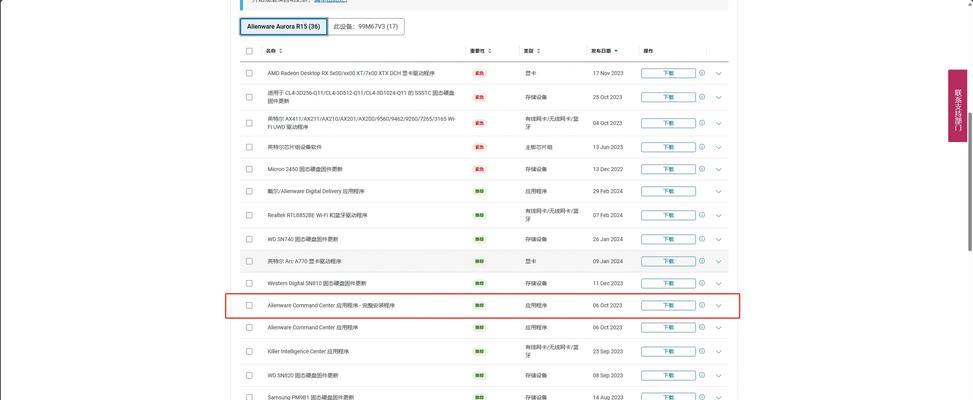Download the Realtek RTL8852BE Wi-Fi driver
This screenshot has width=973, height=400.
tap(668, 215)
